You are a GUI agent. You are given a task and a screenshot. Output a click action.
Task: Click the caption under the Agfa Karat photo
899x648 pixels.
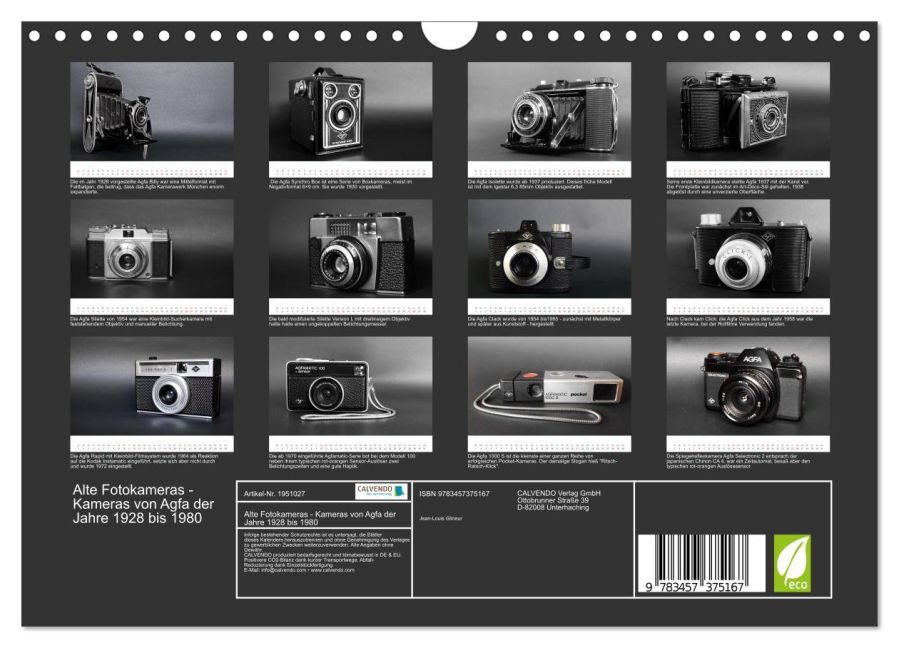pyautogui.click(x=738, y=187)
